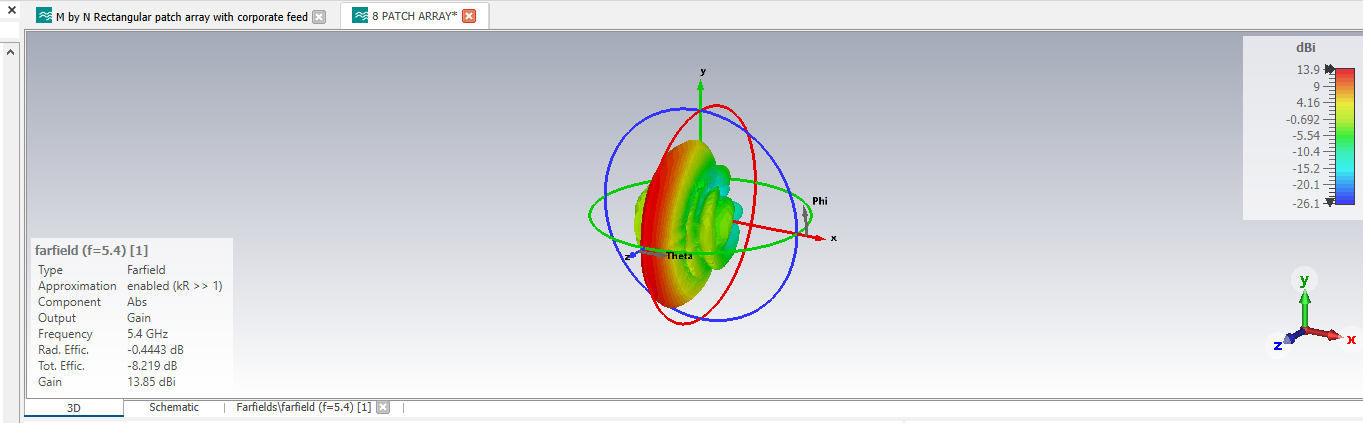The image size is (1363, 423).
Task: Open the Farfields farfield (f=5.4) [1] tab
Action: [303, 407]
